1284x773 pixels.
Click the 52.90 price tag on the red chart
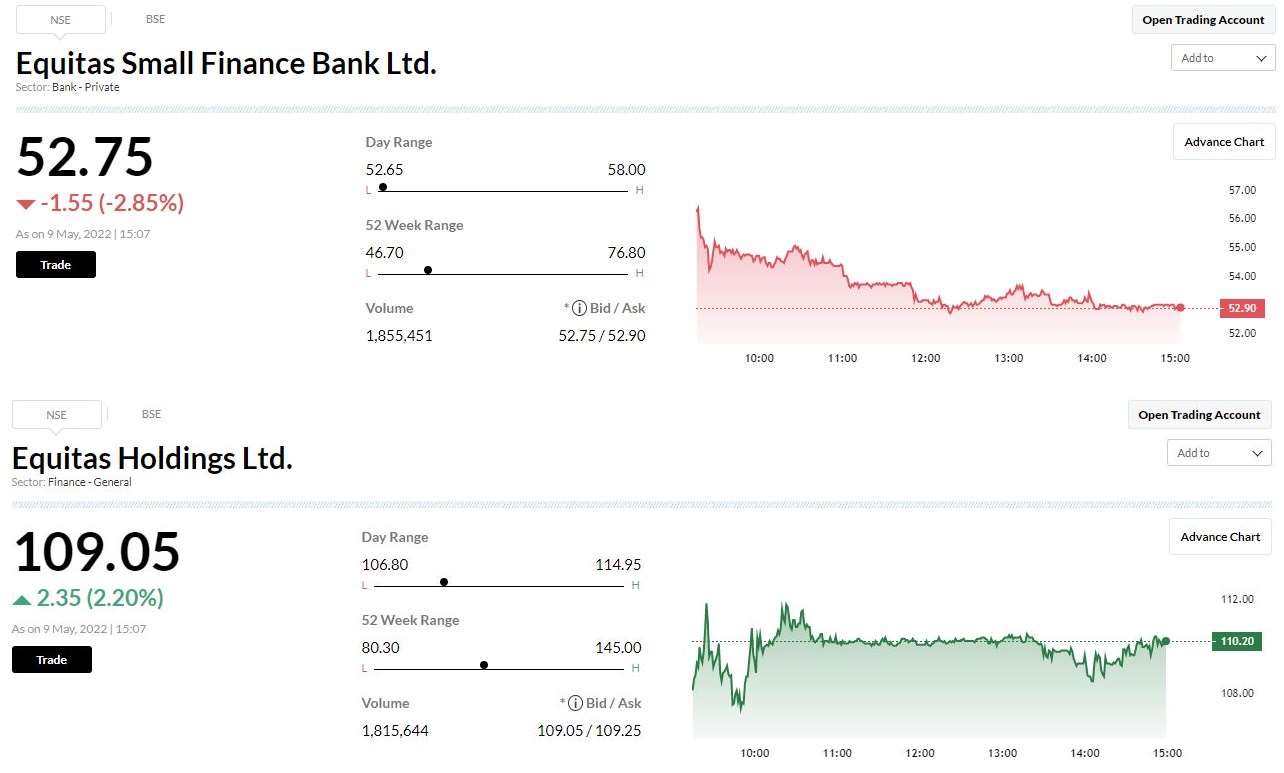(x=1241, y=308)
